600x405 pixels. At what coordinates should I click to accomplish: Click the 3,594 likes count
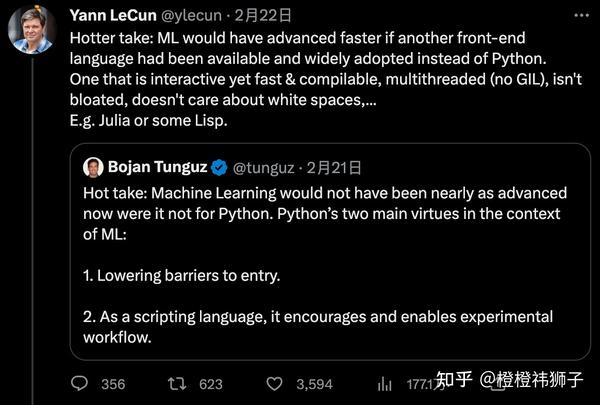pos(315,384)
